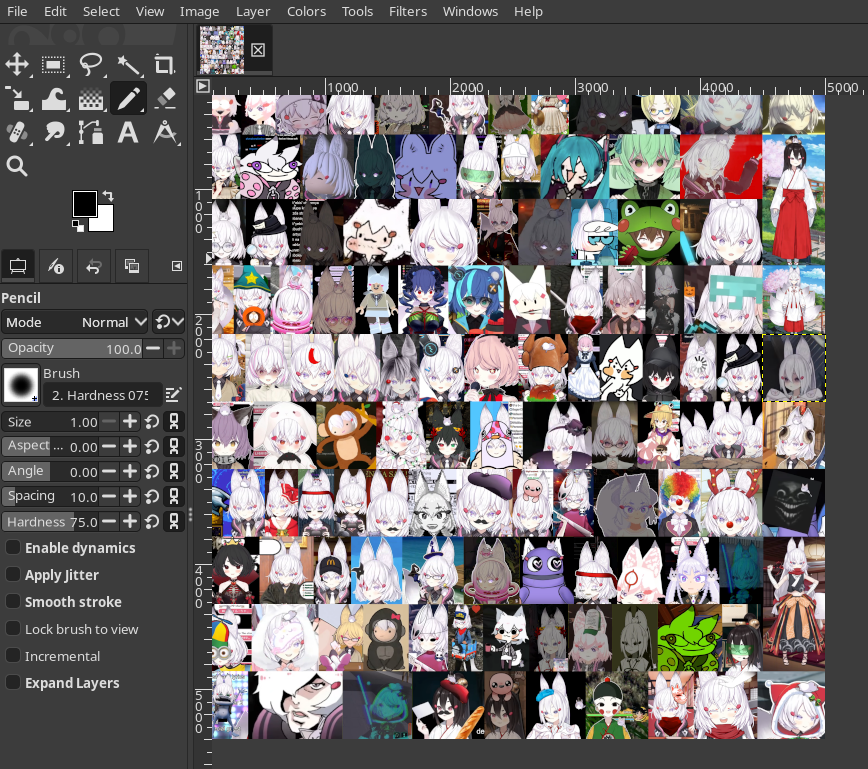The height and width of the screenshot is (769, 868).
Task: Open the Select menu
Action: click(101, 11)
